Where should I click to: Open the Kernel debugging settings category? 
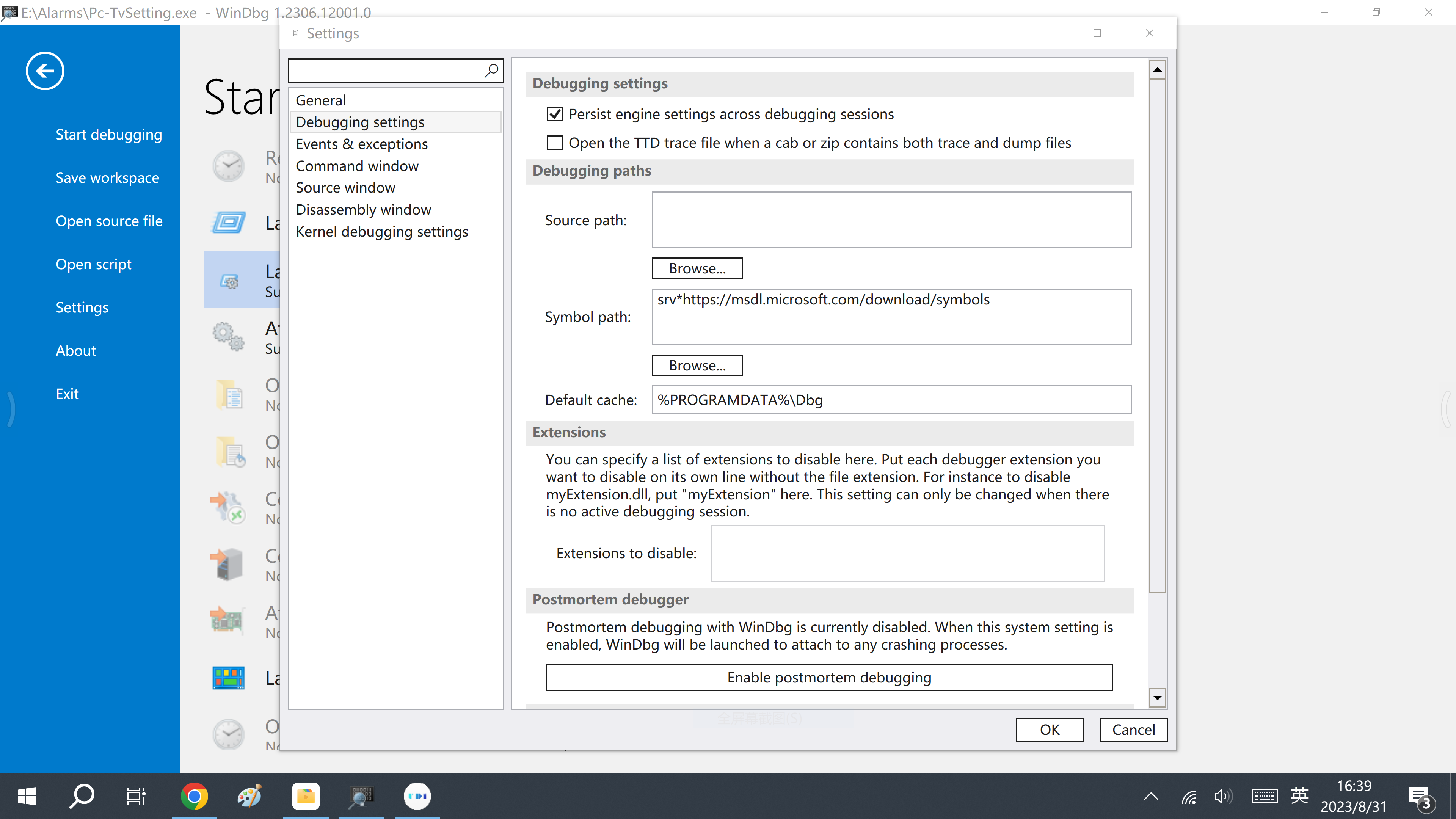[x=381, y=232]
